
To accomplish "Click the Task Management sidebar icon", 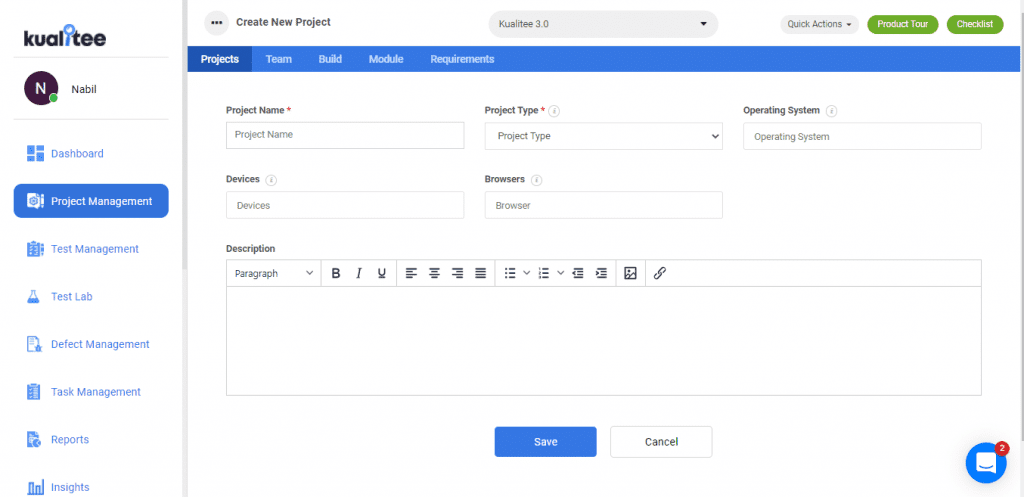I will click(x=33, y=392).
